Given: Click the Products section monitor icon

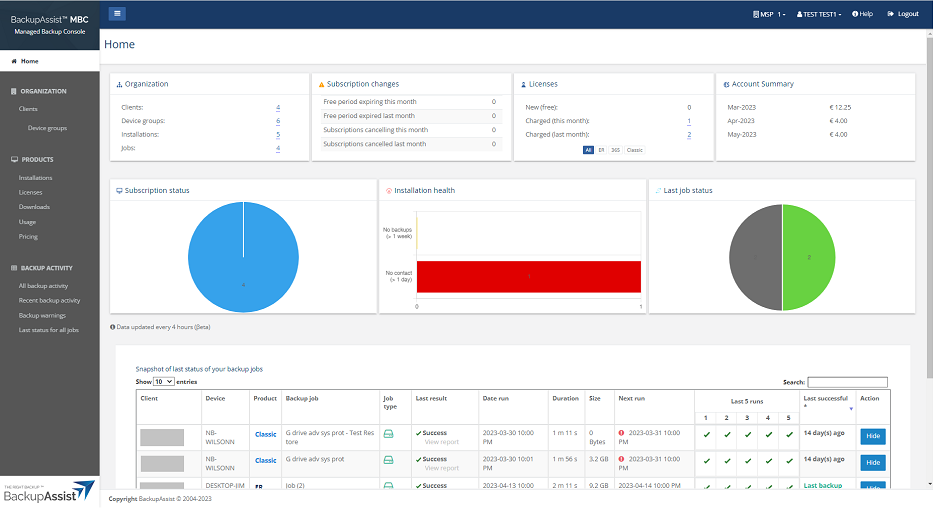Looking at the screenshot, I should [14, 159].
